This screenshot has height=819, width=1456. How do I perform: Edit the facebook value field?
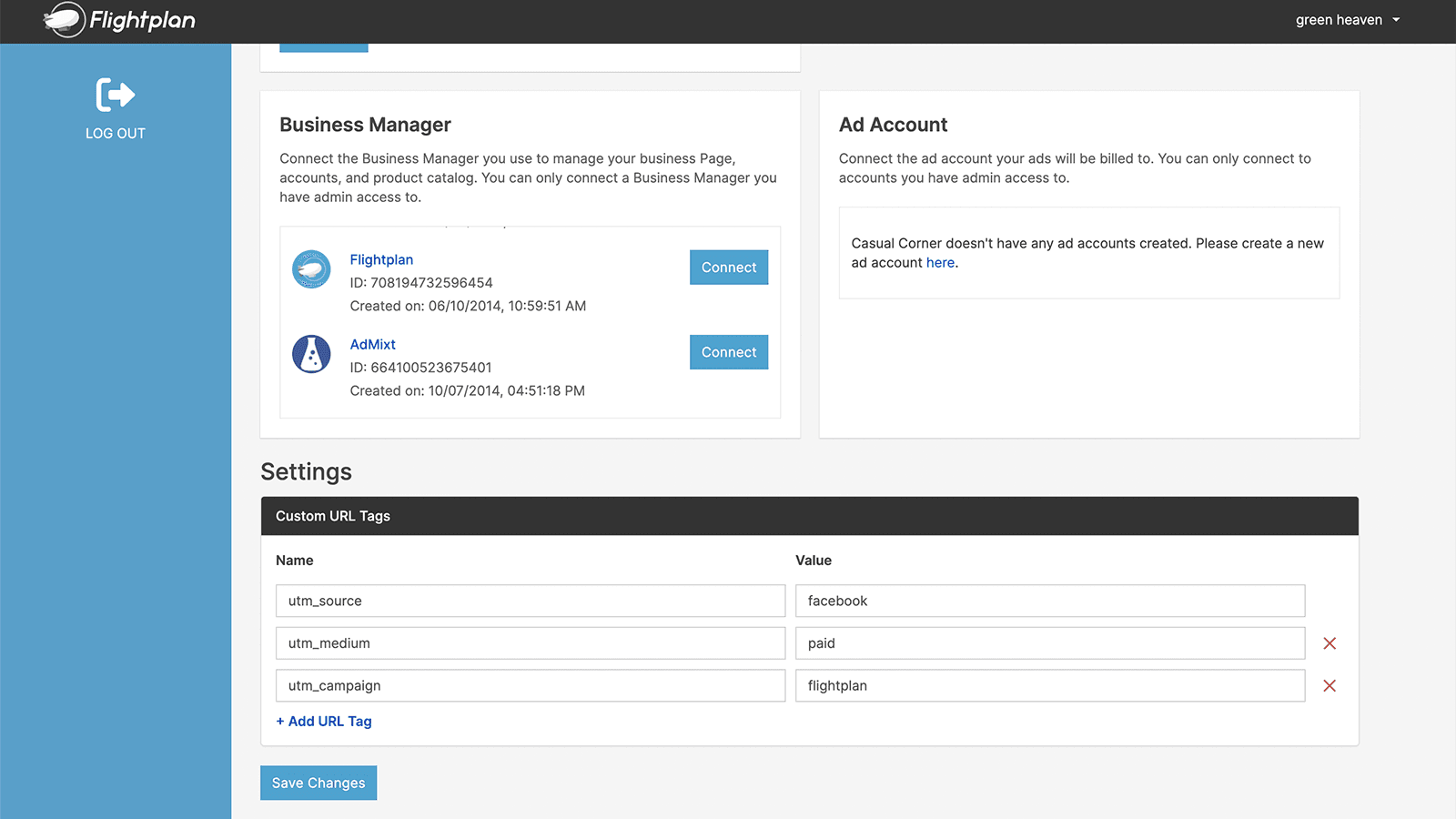click(1049, 602)
